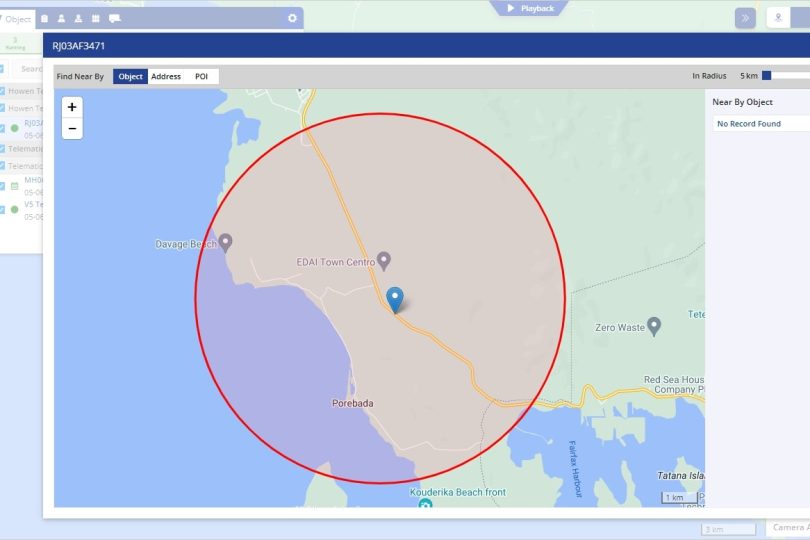Click the Zero Waste map marker
Viewport: 810px width, 540px height.
click(x=654, y=326)
